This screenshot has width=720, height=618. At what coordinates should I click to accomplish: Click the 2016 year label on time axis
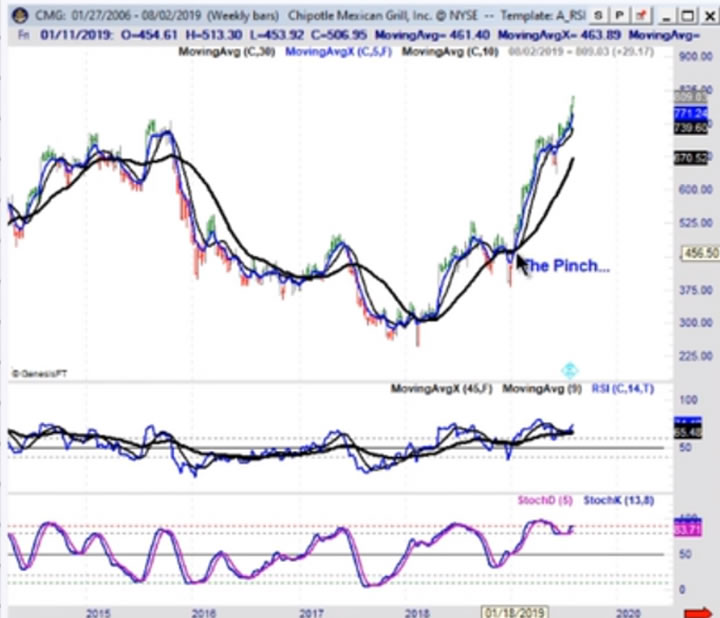204,609
